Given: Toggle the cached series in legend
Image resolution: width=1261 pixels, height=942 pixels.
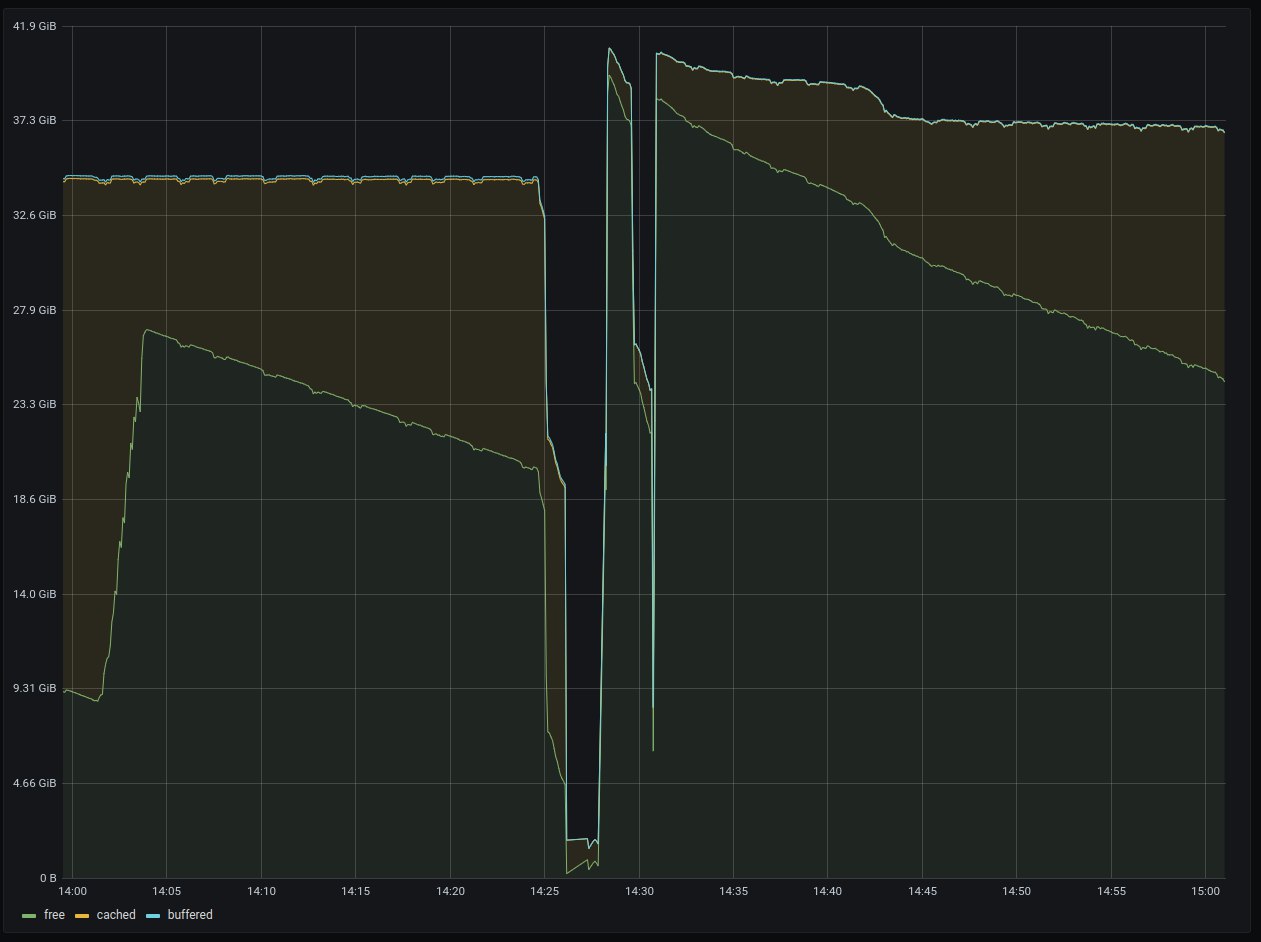Looking at the screenshot, I should [x=116, y=915].
